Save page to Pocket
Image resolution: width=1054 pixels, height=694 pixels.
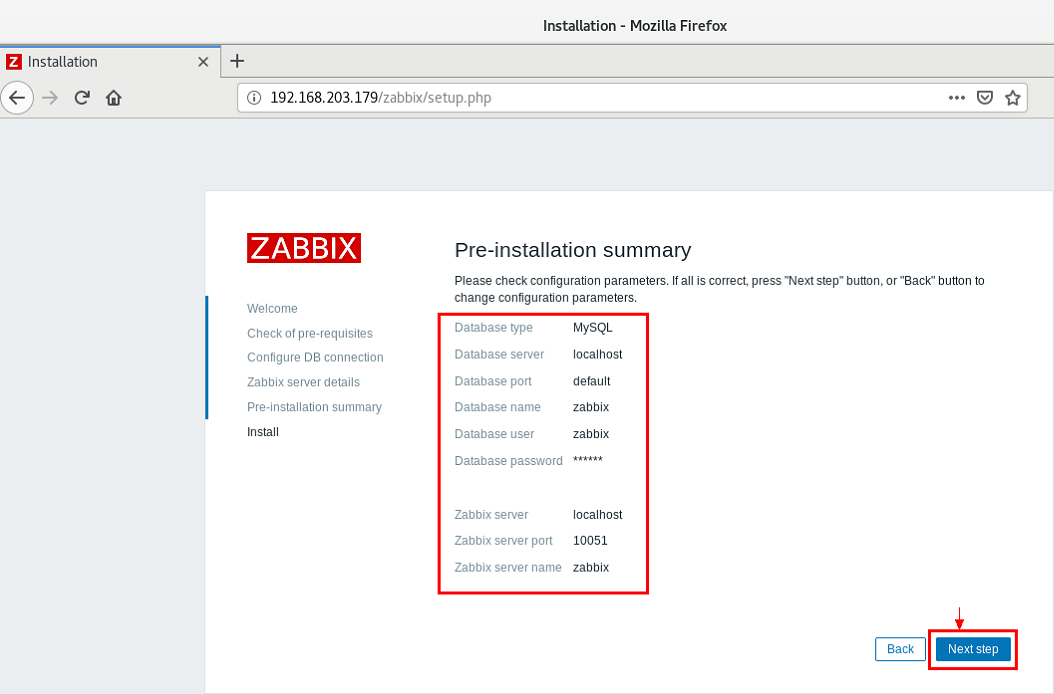tap(985, 98)
